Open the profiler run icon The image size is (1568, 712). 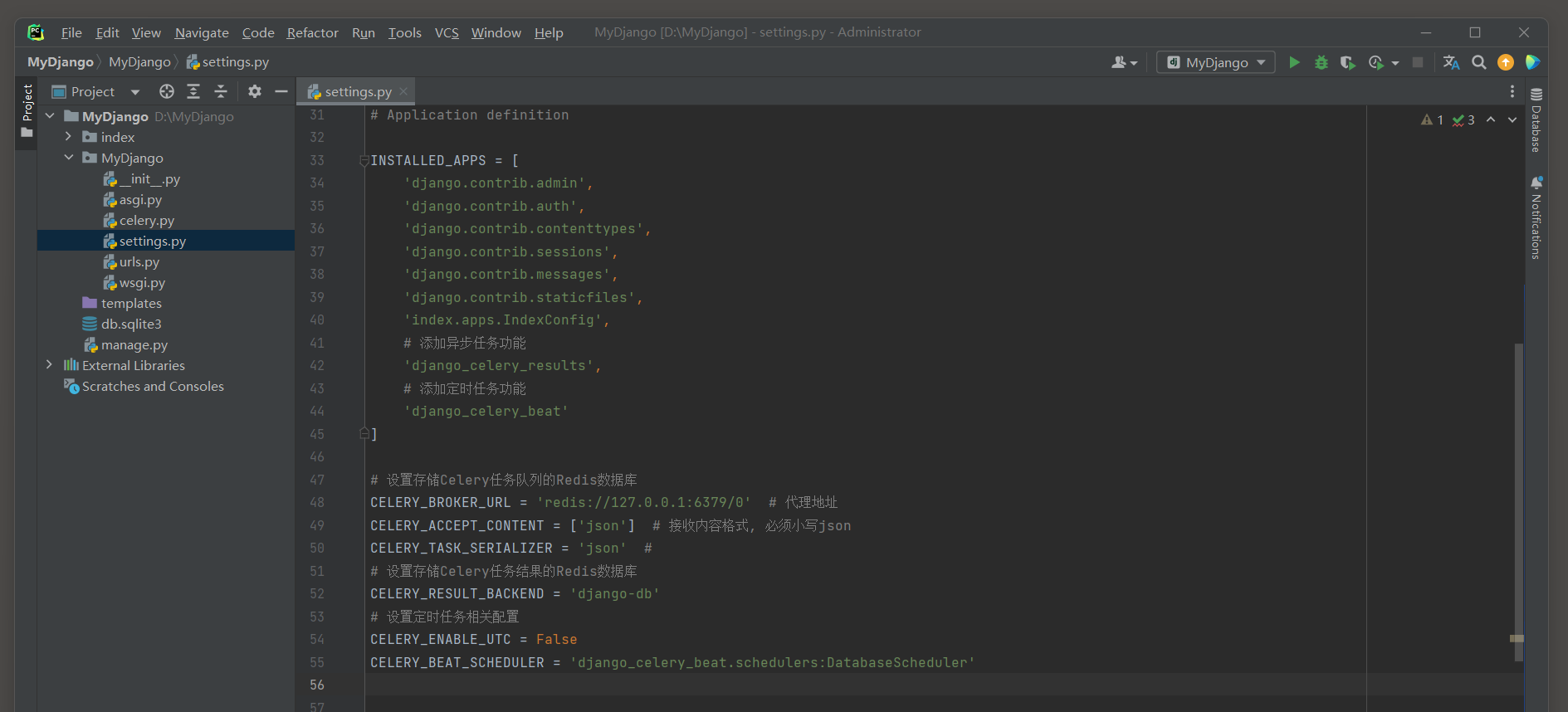click(1376, 62)
